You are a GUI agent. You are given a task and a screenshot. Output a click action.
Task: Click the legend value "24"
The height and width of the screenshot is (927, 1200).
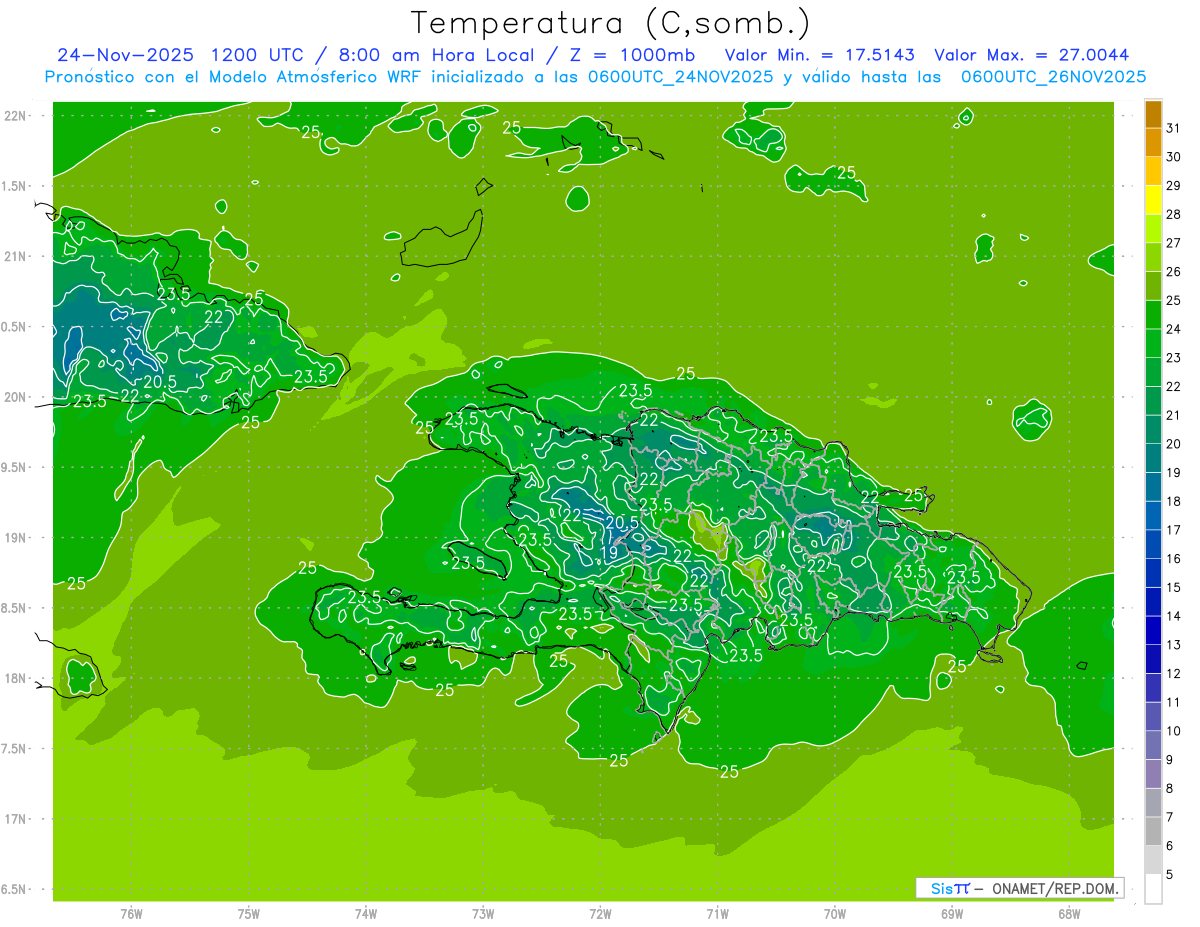(1173, 329)
